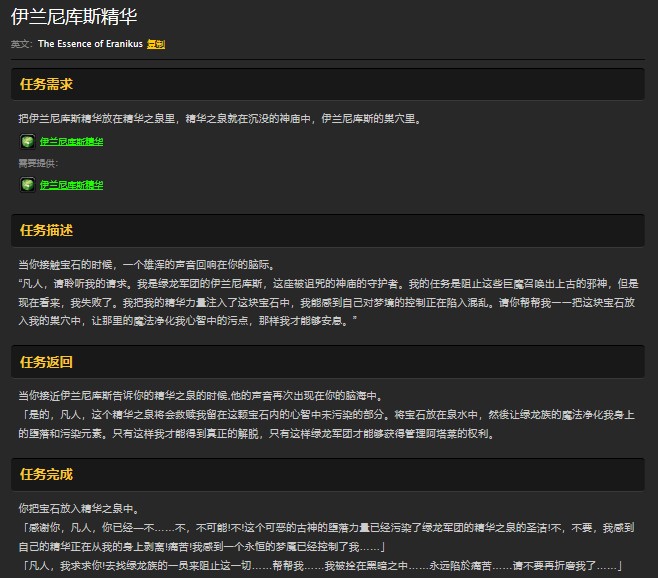Click the item icon directly below the requirement text
The height and width of the screenshot is (578, 658).
(28, 141)
